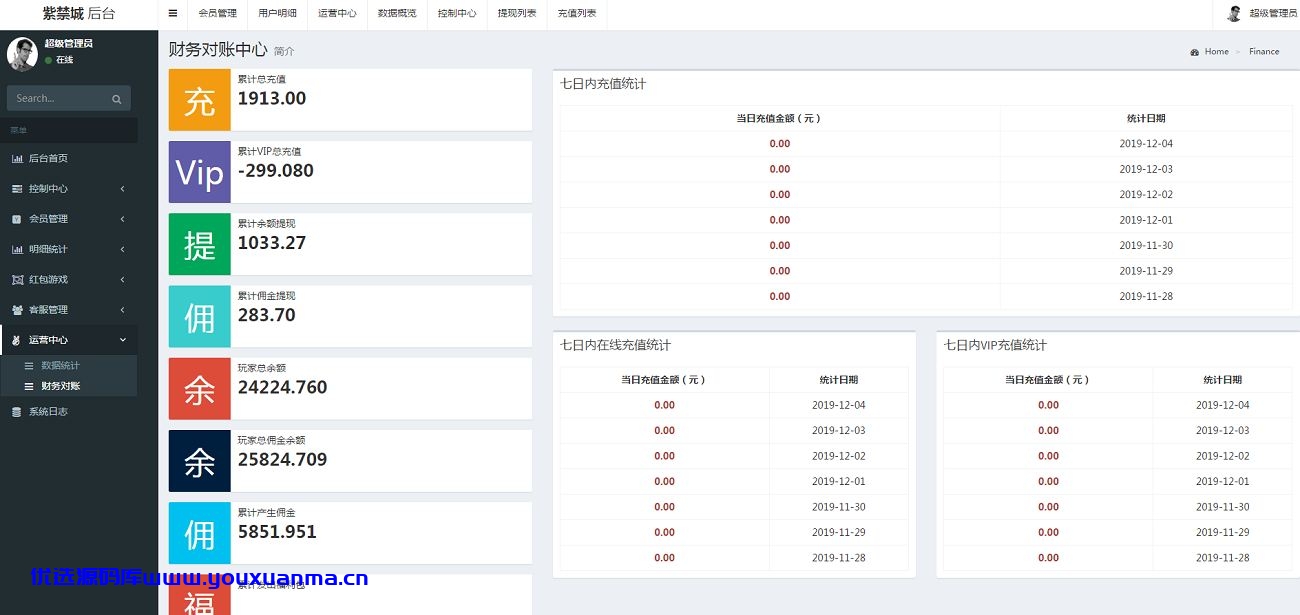Click the 财务对账中心 page heading
This screenshot has width=1300, height=615.
coord(218,49)
